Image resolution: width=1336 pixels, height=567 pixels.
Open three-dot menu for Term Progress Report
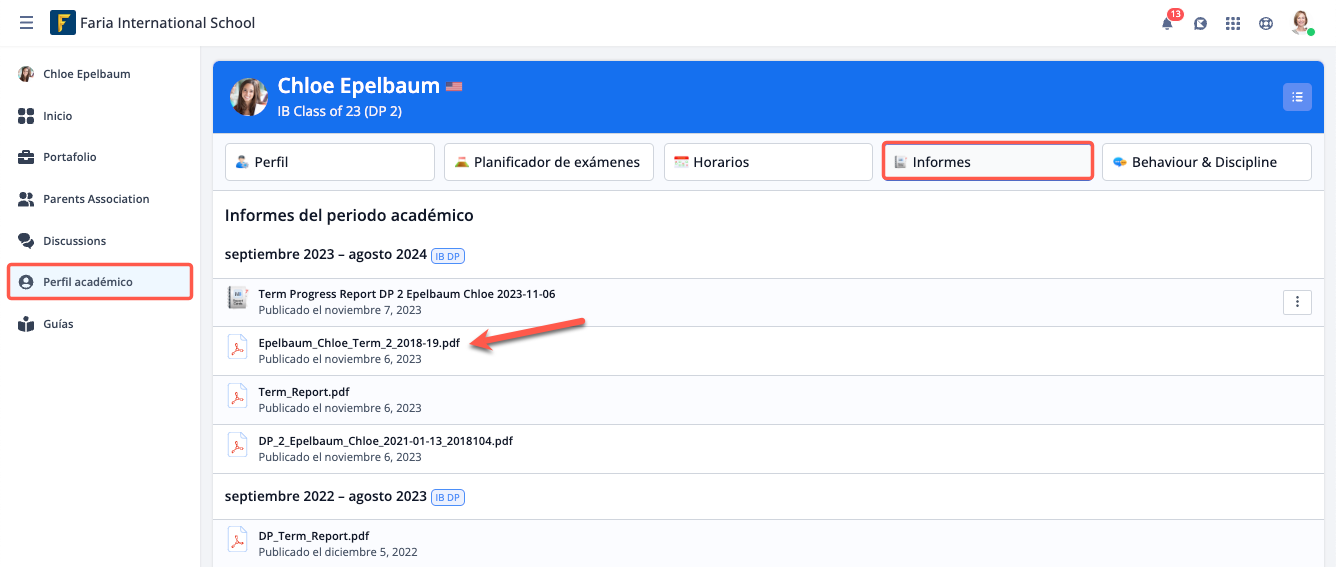[x=1296, y=302]
